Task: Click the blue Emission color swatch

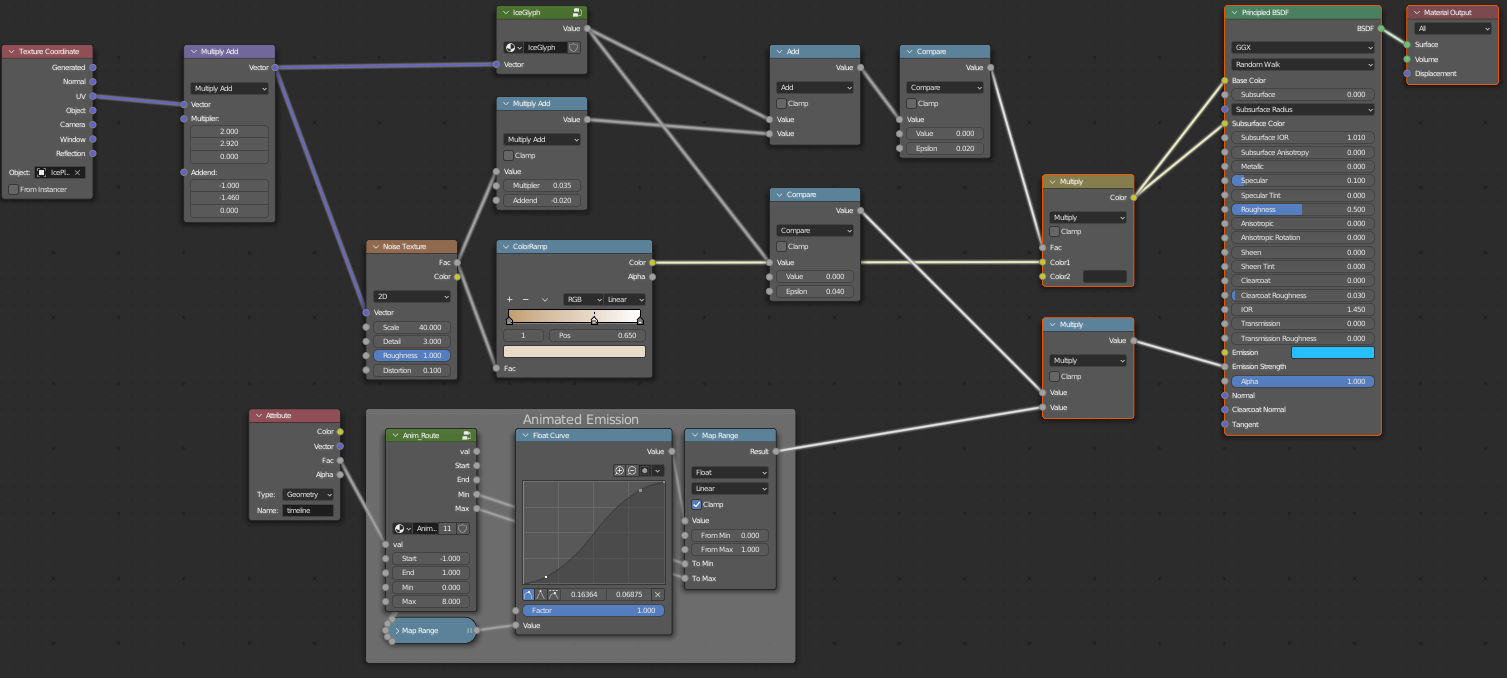Action: point(1332,353)
